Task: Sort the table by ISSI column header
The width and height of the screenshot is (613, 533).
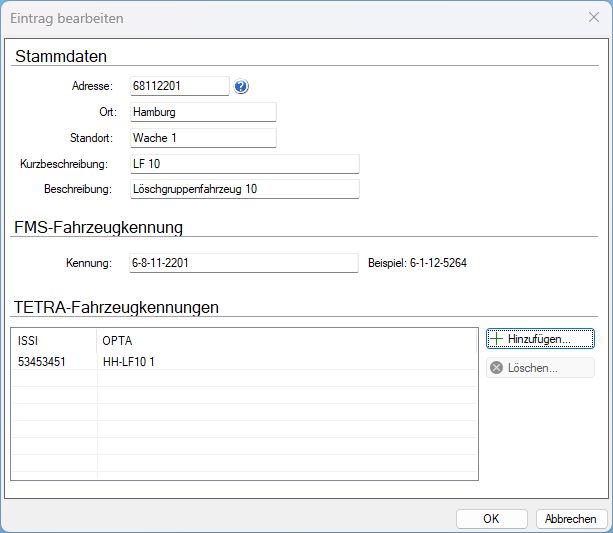Action: click(x=54, y=341)
